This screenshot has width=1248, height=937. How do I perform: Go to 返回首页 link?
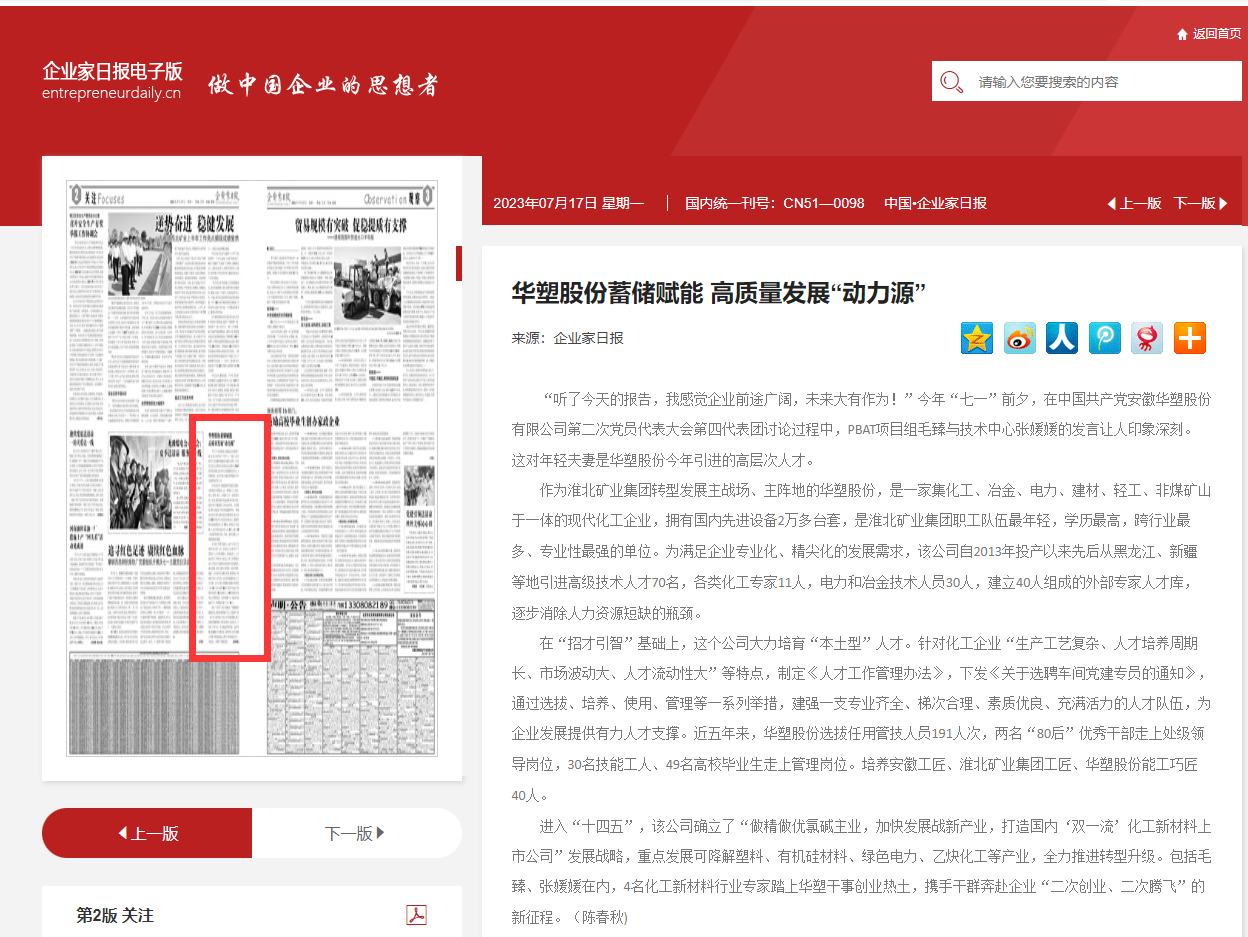(x=1216, y=34)
